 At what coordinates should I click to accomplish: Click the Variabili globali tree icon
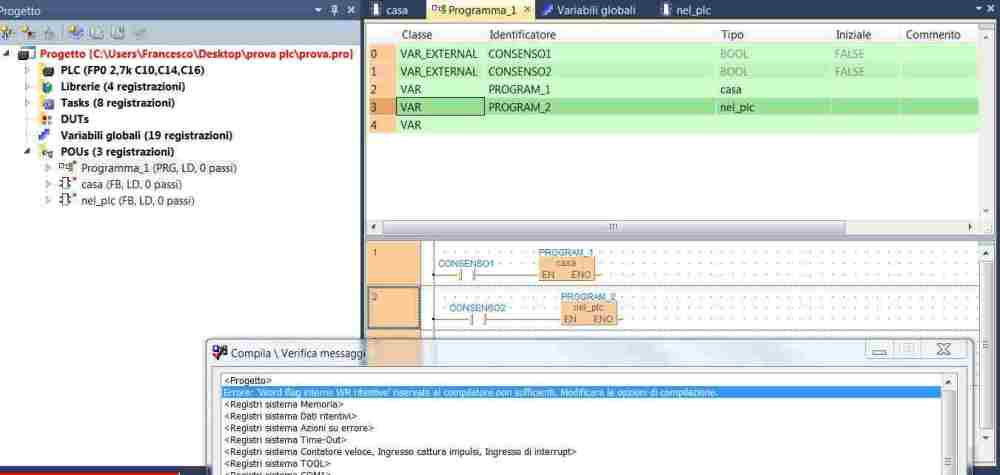[x=49, y=135]
